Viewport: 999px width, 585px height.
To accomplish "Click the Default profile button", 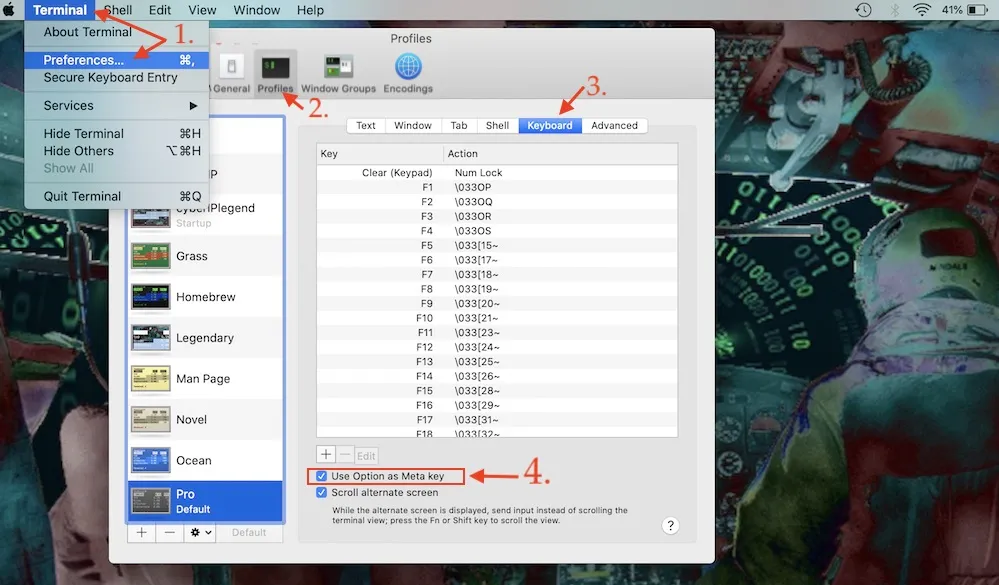I will (x=249, y=532).
